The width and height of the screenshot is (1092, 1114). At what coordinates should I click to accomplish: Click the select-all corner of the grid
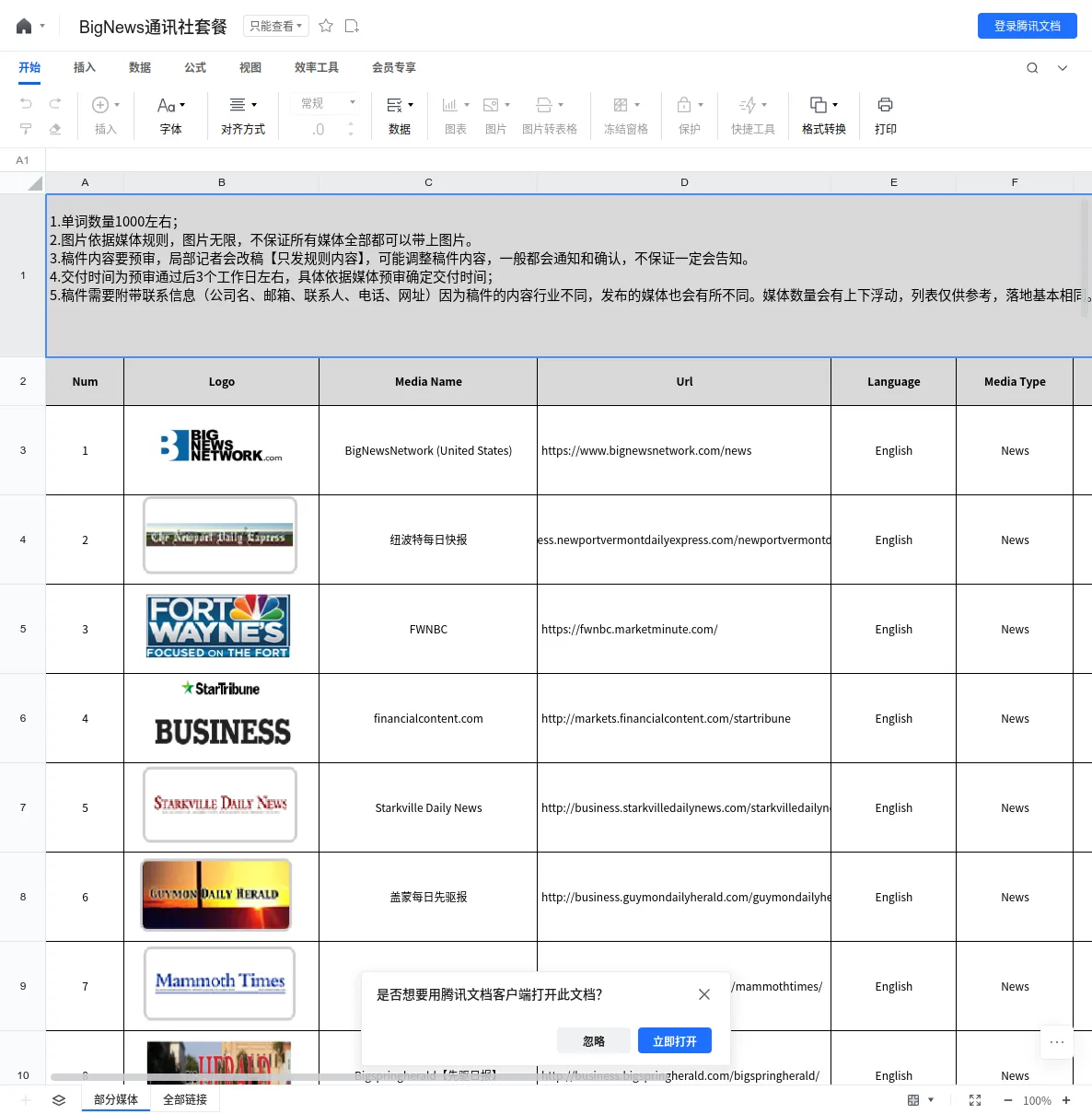pos(23,182)
